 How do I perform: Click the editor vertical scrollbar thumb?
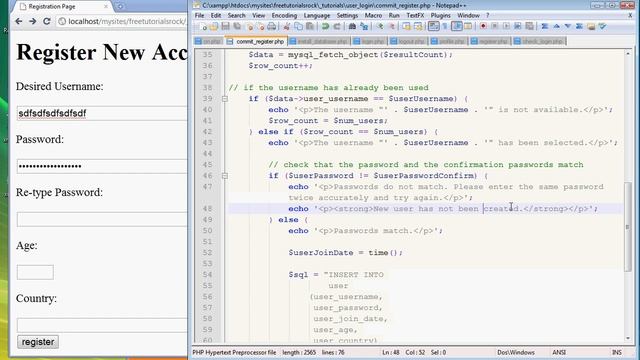[628, 227]
